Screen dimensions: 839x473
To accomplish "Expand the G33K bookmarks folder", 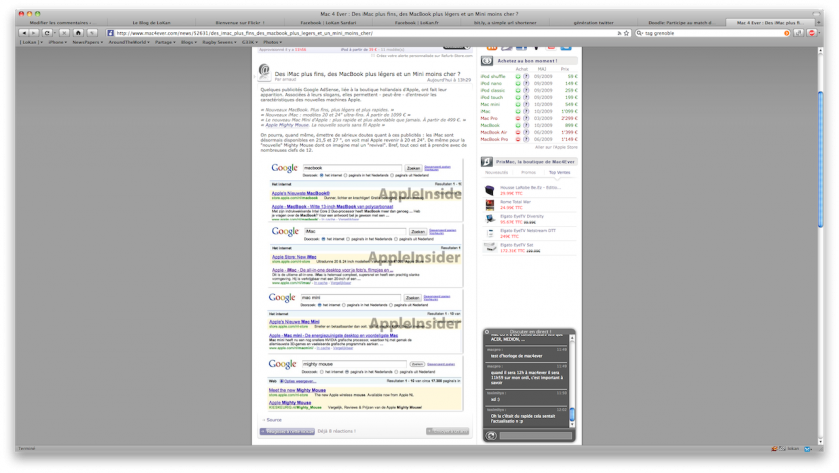I will [x=250, y=42].
